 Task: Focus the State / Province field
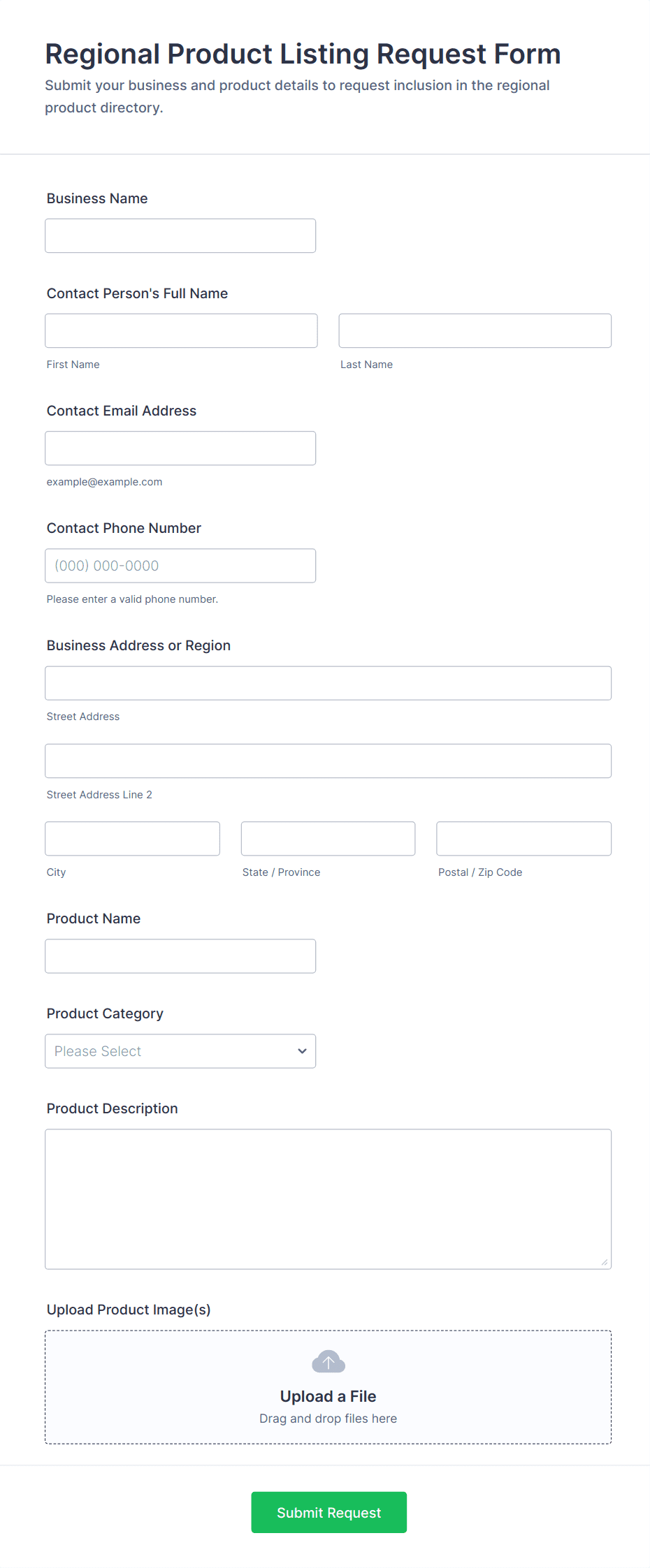(328, 839)
